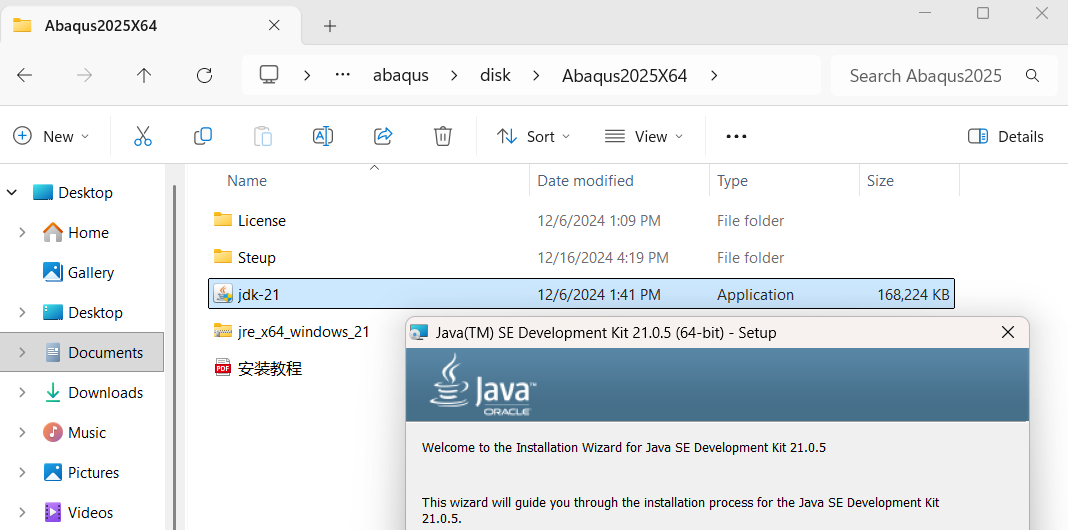Sort by the Name column header
The width and height of the screenshot is (1068, 530).
(x=247, y=181)
